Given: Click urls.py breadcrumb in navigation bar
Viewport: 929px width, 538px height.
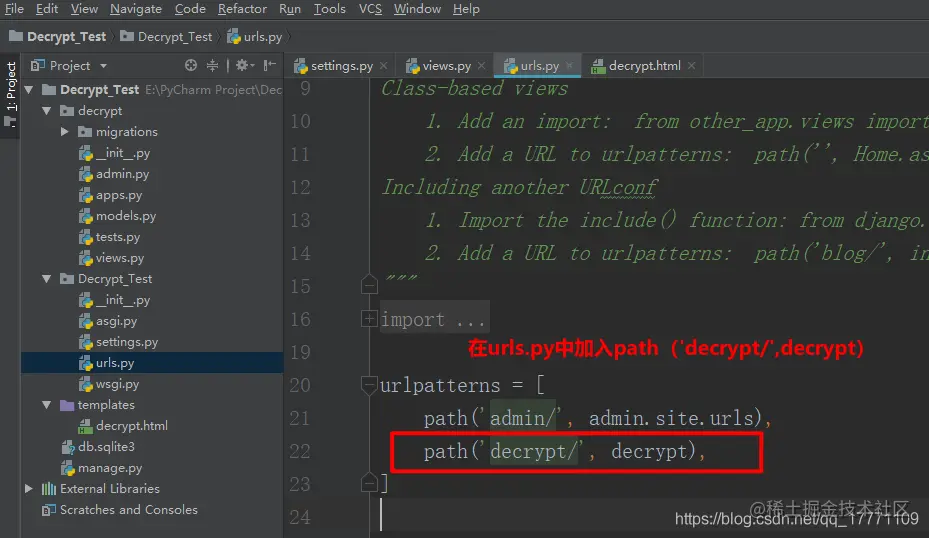Looking at the screenshot, I should point(255,37).
